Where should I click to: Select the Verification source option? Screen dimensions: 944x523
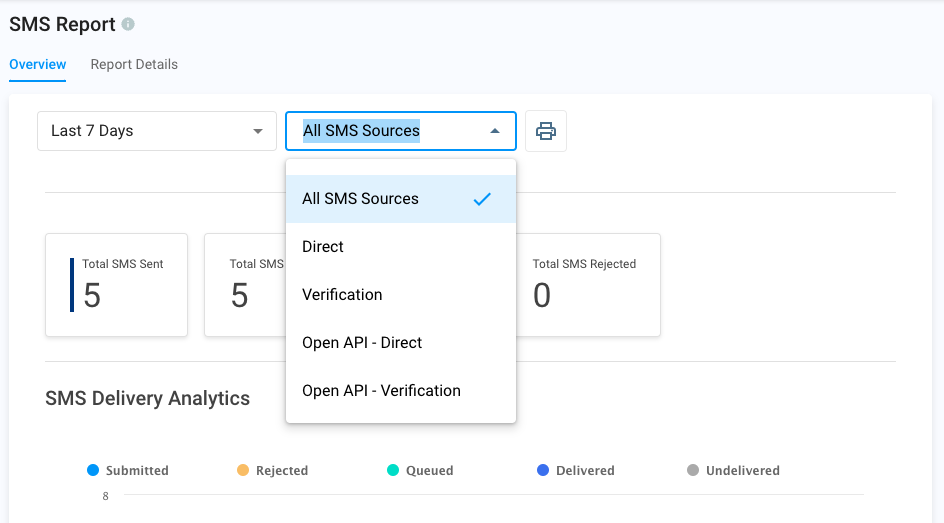(x=342, y=295)
